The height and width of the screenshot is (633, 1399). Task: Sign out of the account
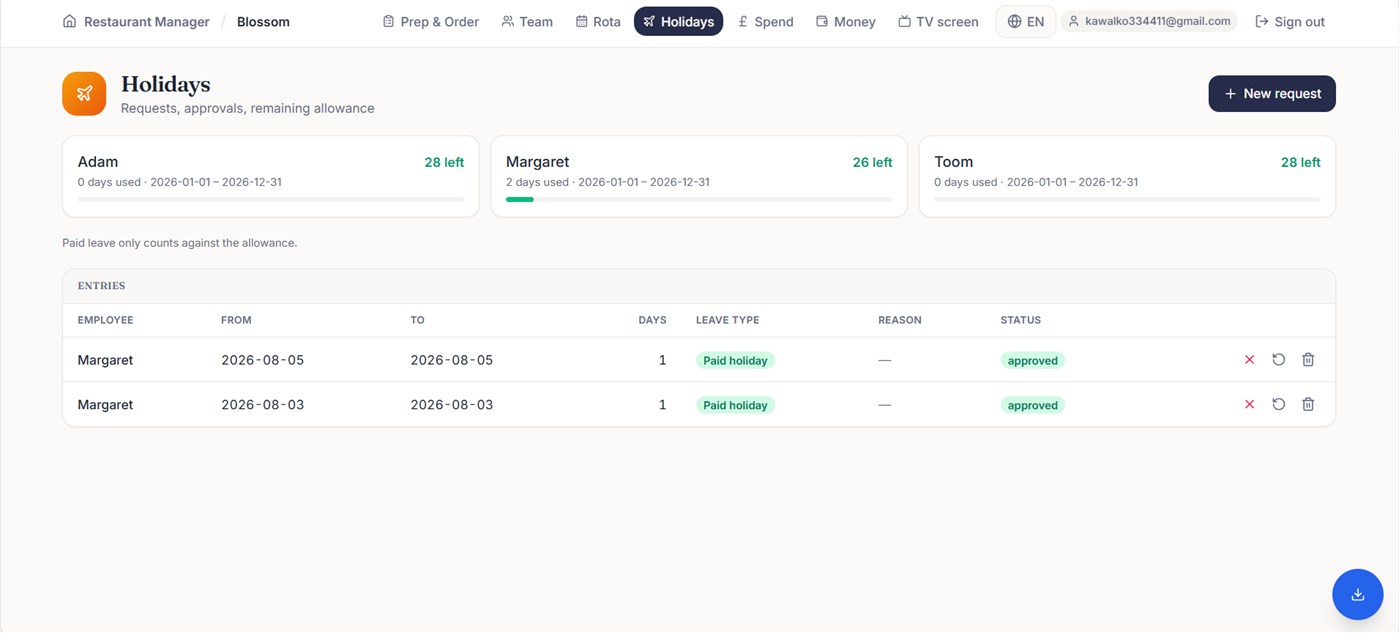click(x=1290, y=21)
